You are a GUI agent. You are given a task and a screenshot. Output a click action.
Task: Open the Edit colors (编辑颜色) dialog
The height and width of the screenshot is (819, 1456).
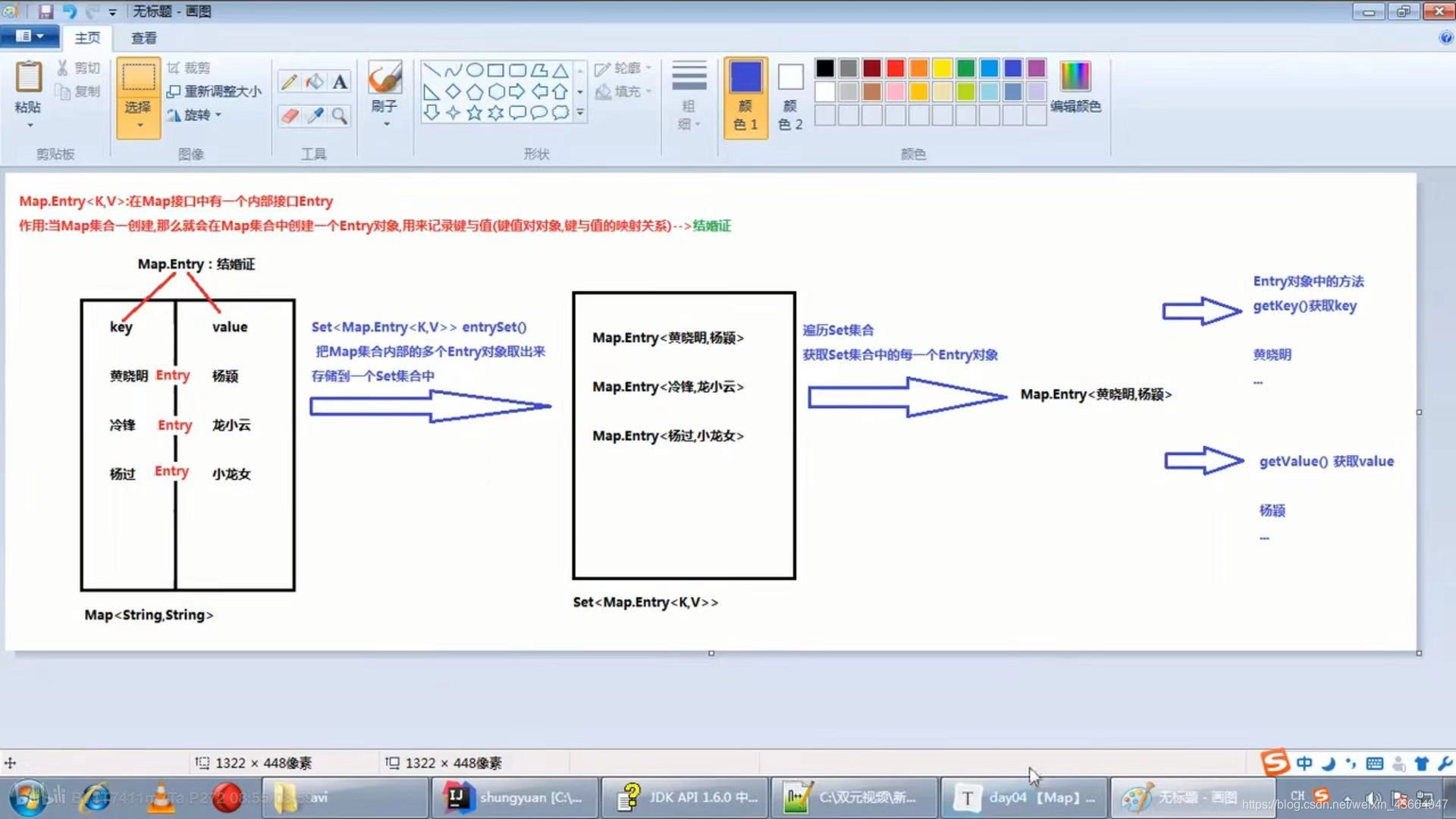point(1075,87)
